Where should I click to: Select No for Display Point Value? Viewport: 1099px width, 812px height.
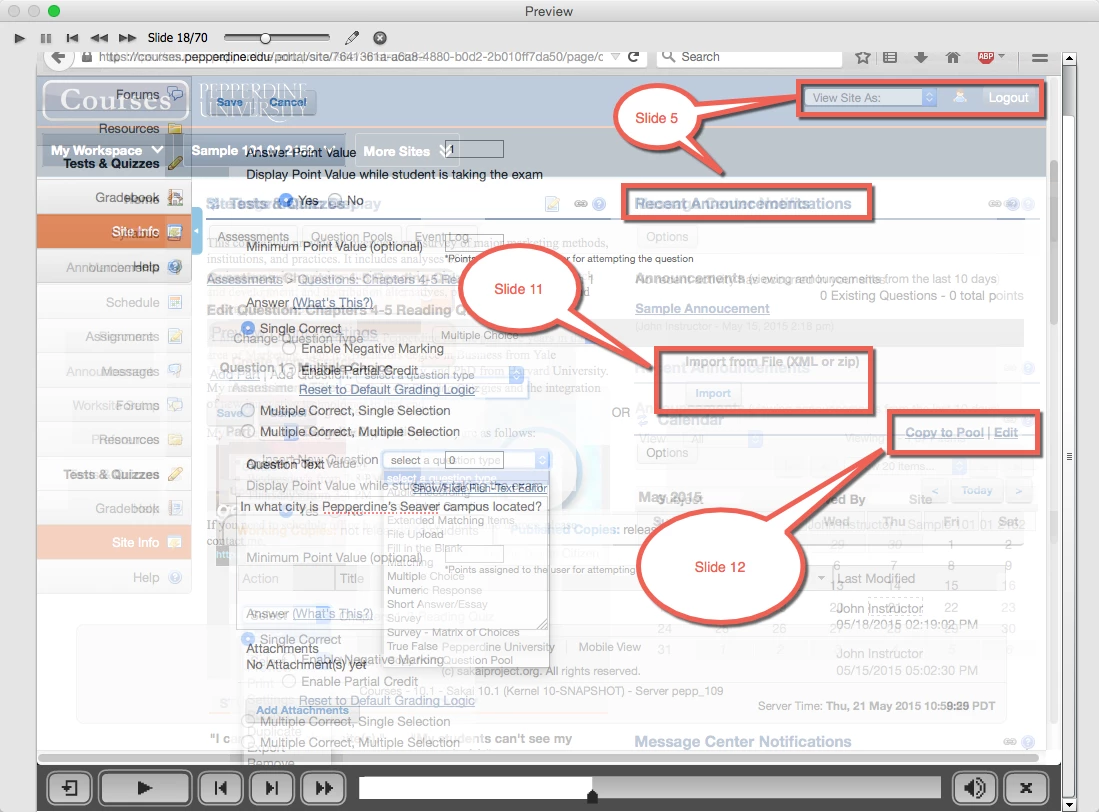tap(336, 200)
